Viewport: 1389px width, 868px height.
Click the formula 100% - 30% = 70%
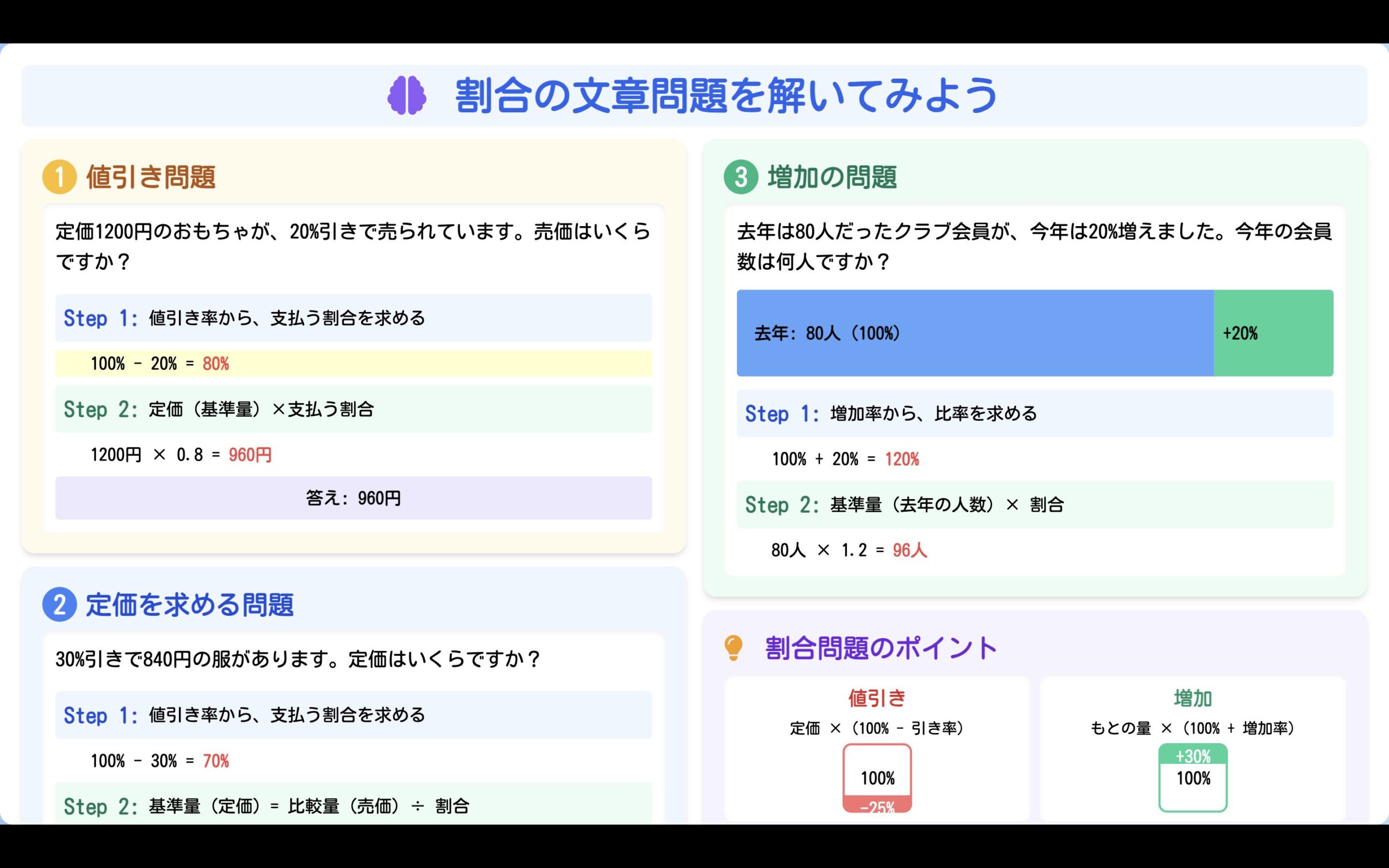click(x=160, y=761)
